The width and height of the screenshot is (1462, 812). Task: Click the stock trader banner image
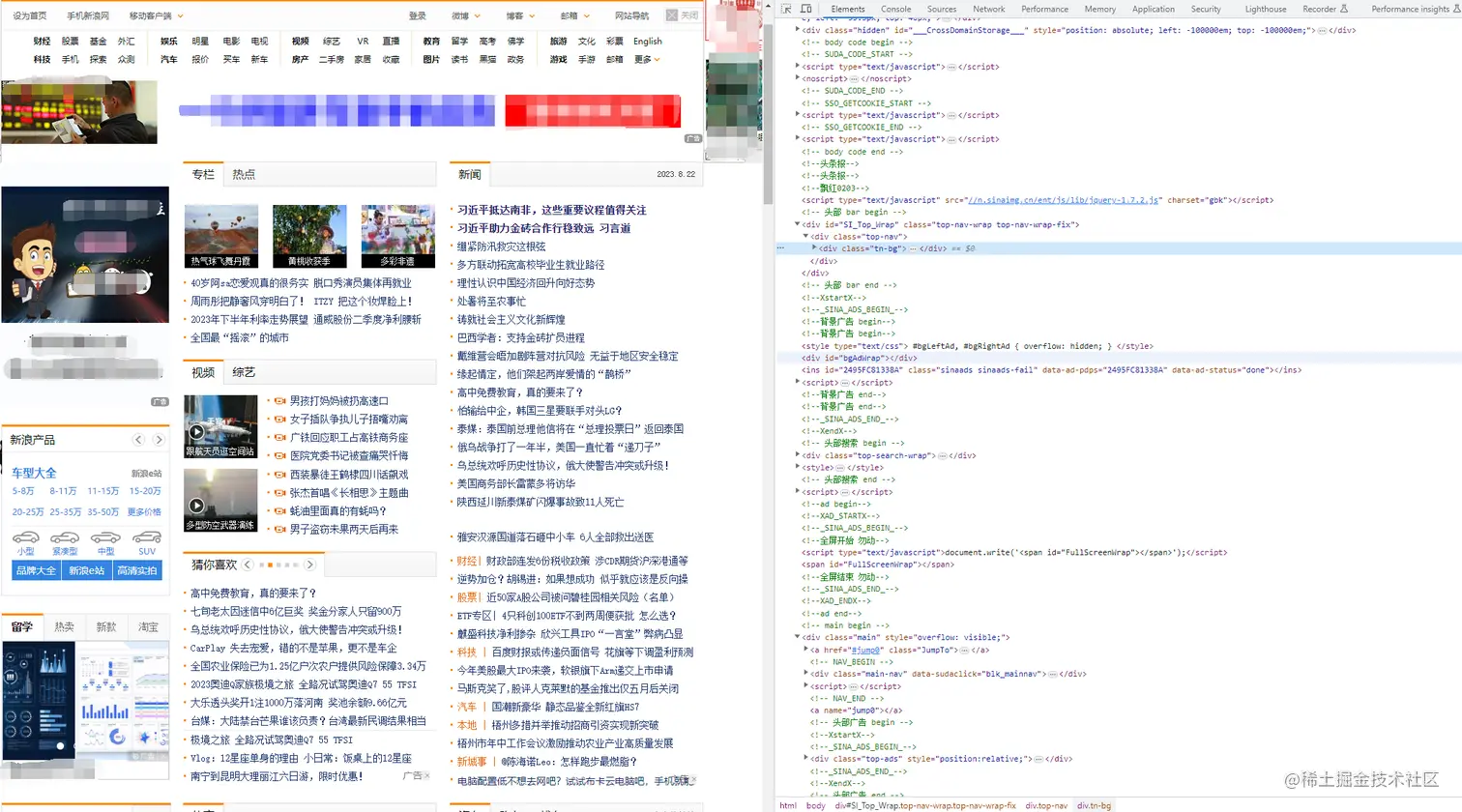coord(79,112)
